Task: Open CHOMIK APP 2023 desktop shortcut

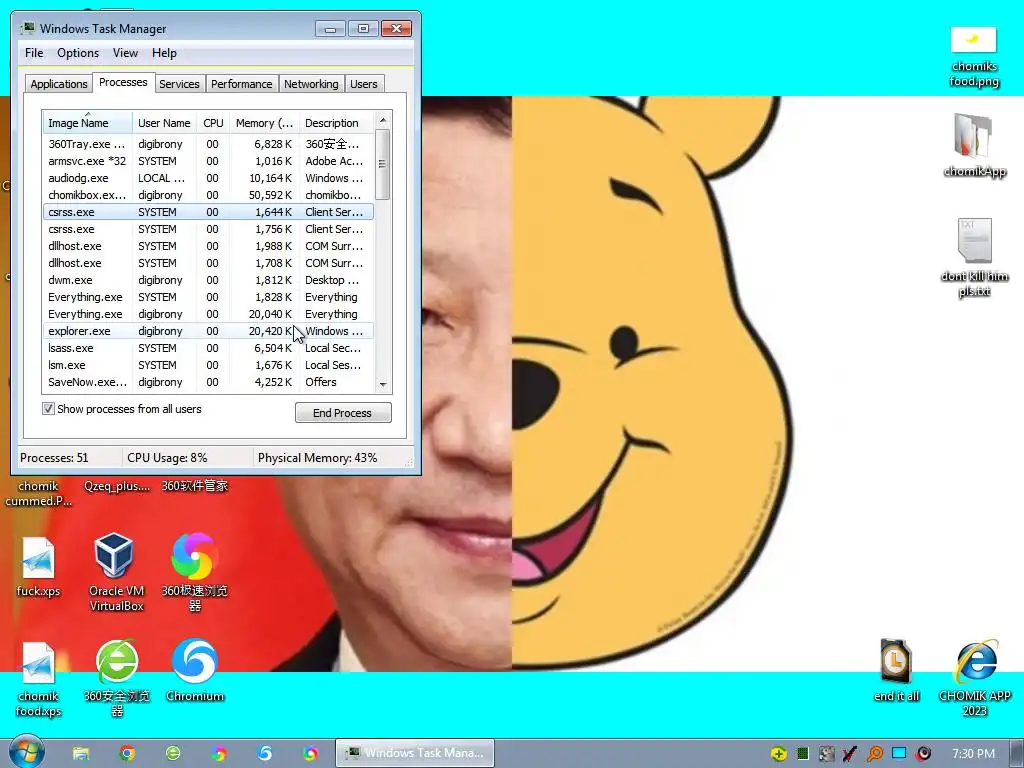Action: (x=974, y=678)
